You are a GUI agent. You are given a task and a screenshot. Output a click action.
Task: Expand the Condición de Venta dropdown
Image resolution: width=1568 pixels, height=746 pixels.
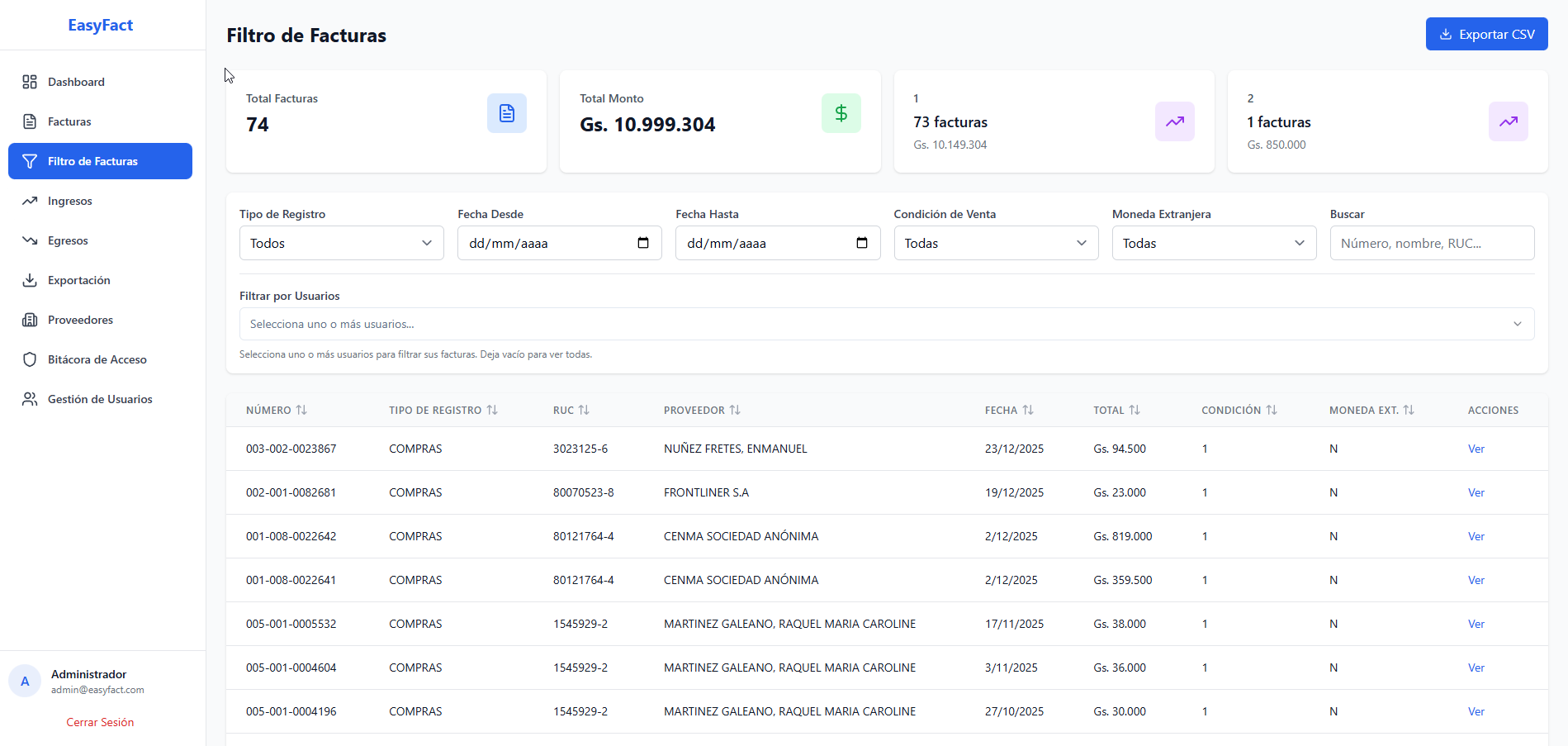pos(995,243)
